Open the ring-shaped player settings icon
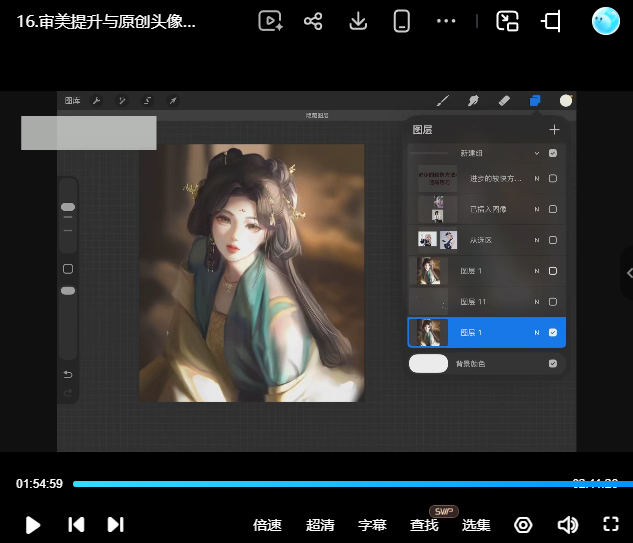The image size is (633, 543). [523, 525]
